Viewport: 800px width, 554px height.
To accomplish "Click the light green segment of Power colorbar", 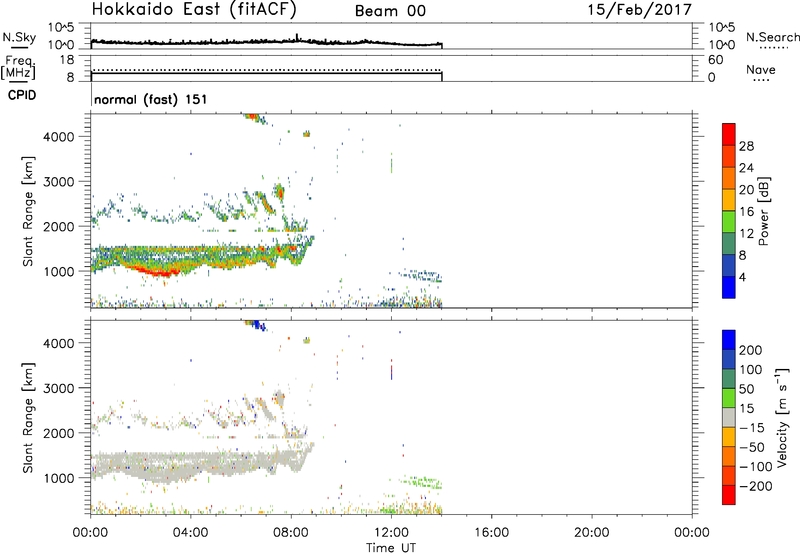I will point(729,221).
